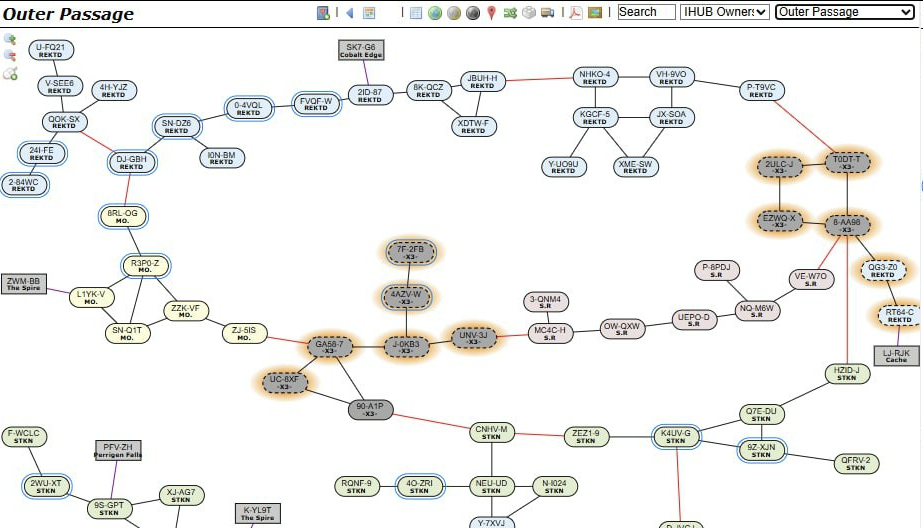Select highlighted node T0DT-T
Viewport: 923px width, 528px height.
pyautogui.click(x=847, y=162)
